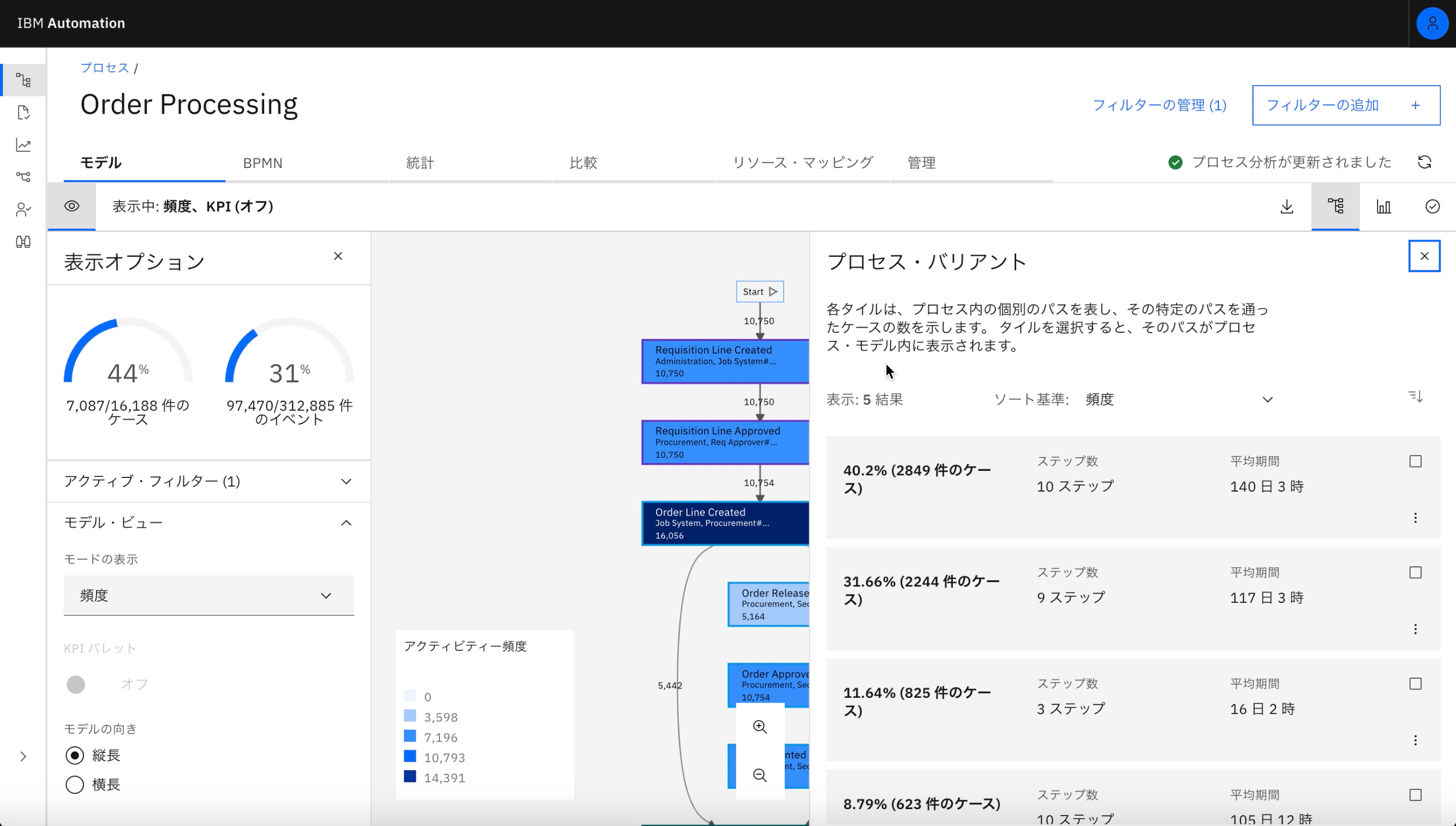
Task: Open the binoculars search icon in sidebar
Action: [x=23, y=241]
